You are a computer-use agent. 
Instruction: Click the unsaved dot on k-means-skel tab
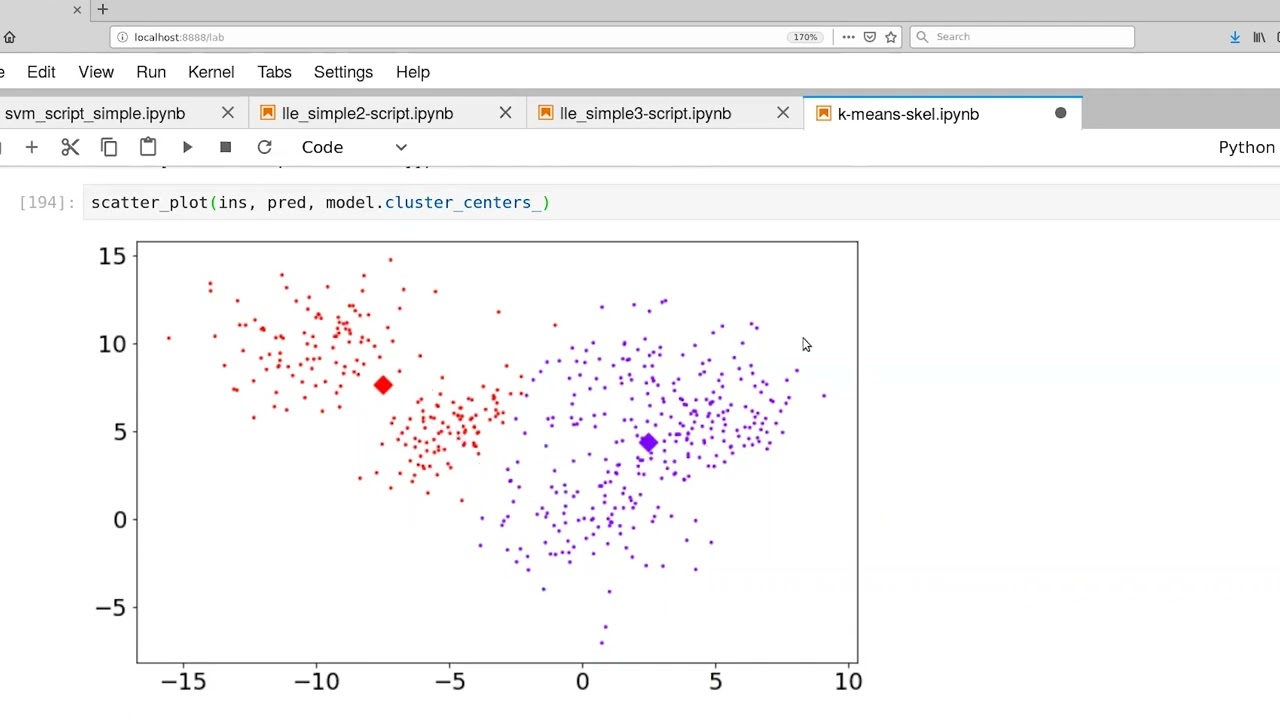1061,113
